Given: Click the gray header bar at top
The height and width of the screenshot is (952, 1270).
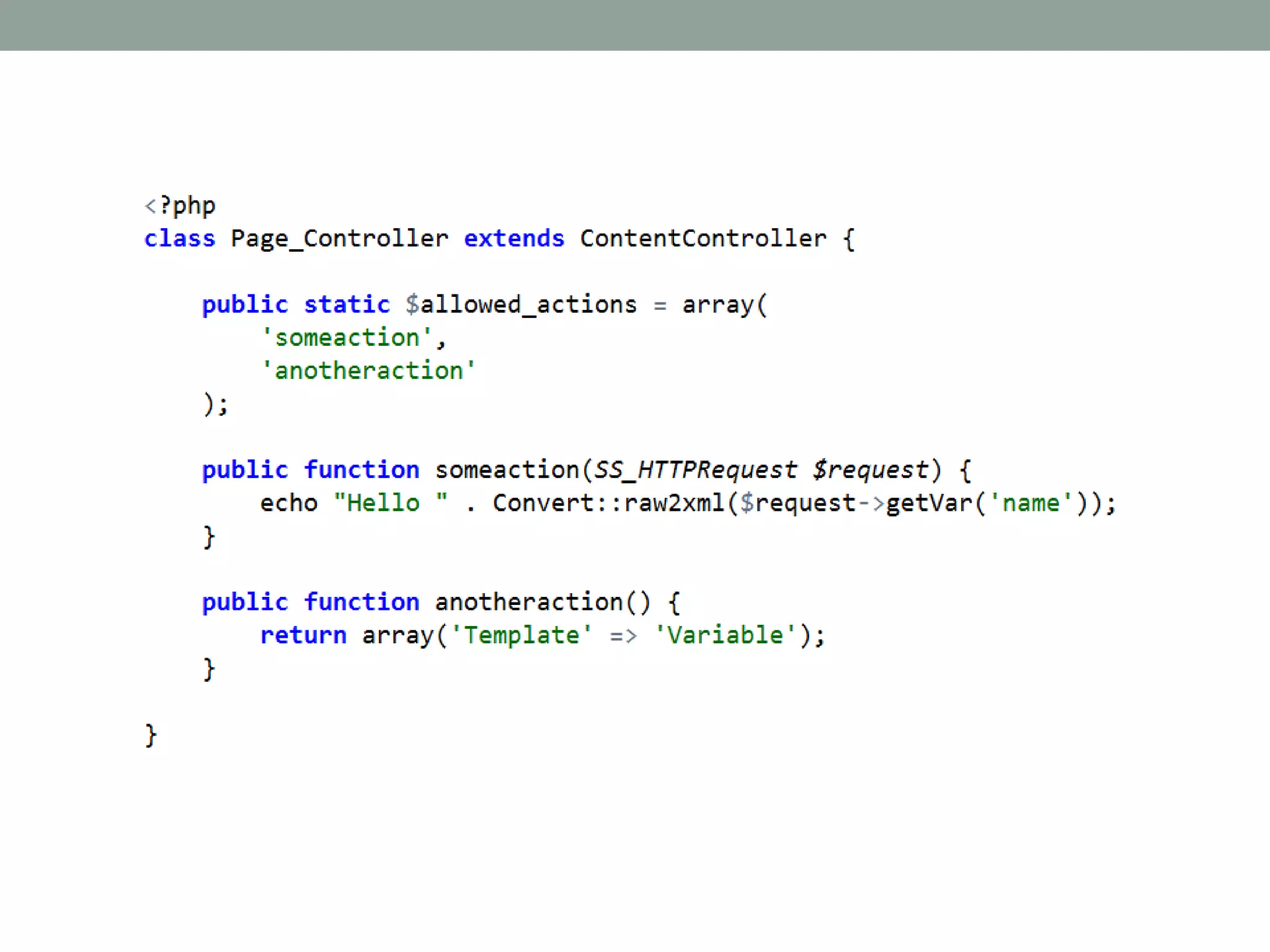Looking at the screenshot, I should 635,25.
